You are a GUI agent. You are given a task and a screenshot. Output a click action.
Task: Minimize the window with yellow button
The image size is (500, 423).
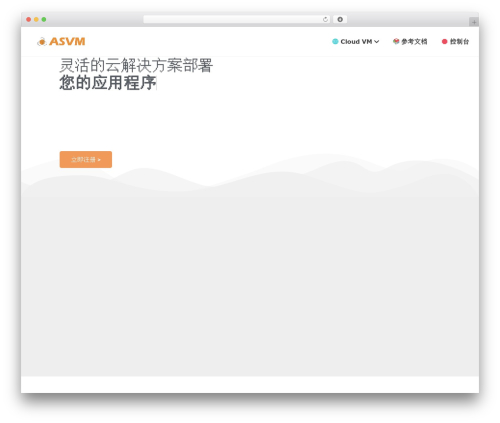(x=36, y=19)
